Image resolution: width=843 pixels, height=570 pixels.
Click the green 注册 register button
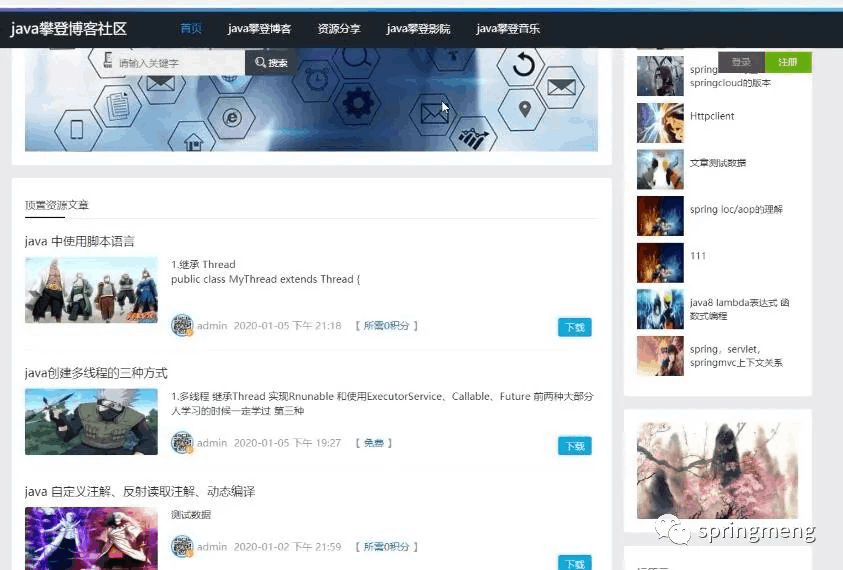(788, 62)
